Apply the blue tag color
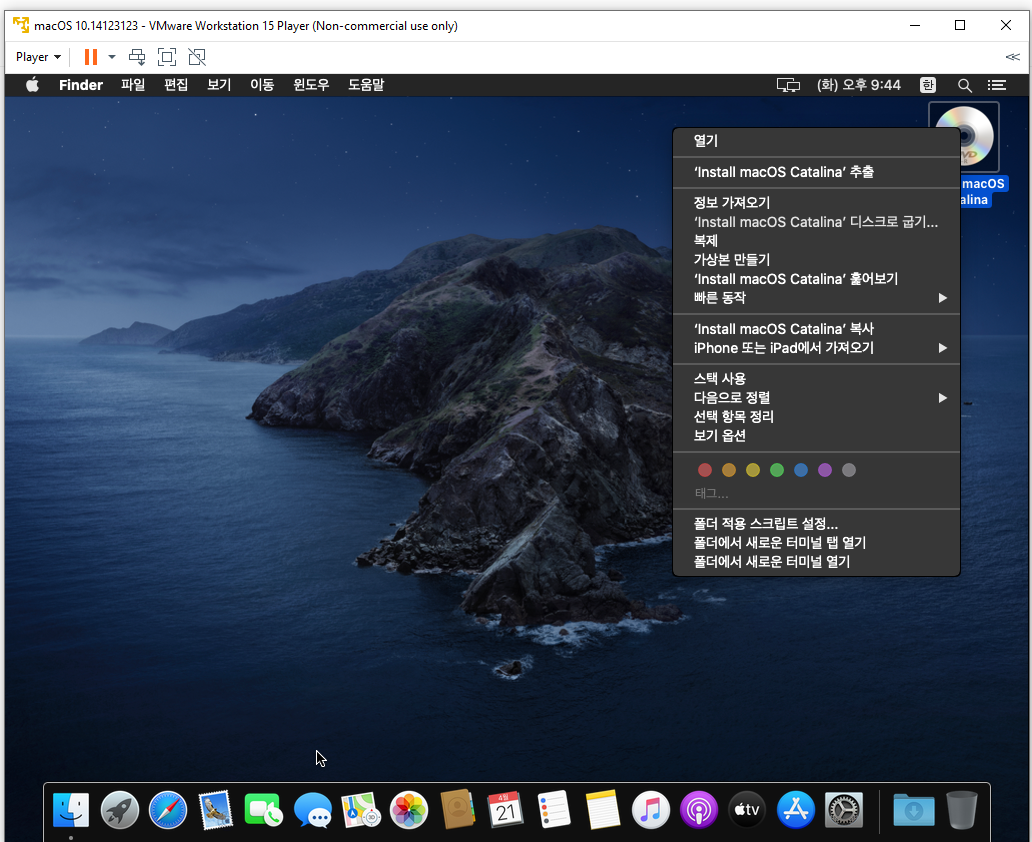Viewport: 1032px width, 842px height. 801,470
